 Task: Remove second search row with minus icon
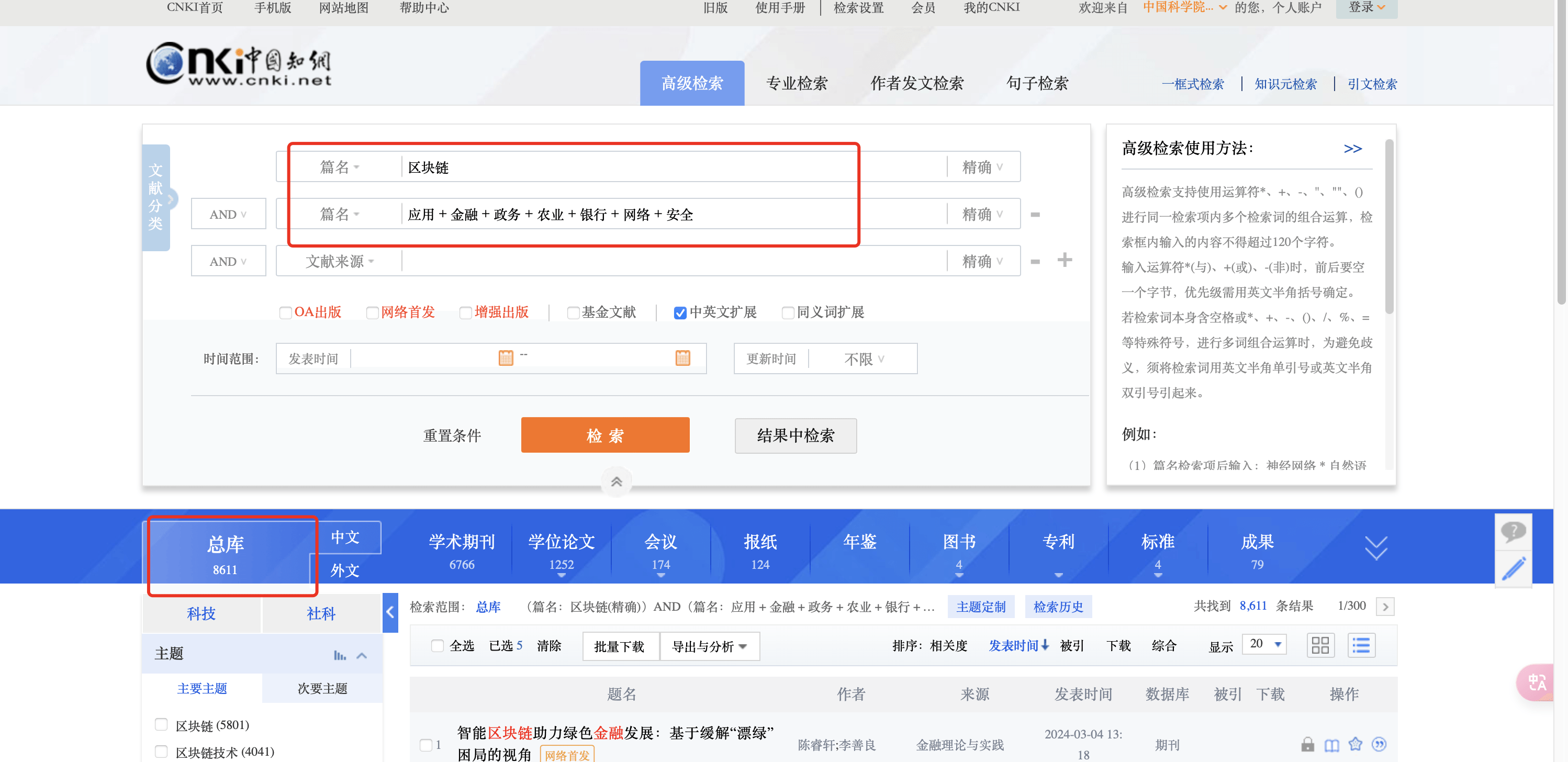click(x=1035, y=214)
